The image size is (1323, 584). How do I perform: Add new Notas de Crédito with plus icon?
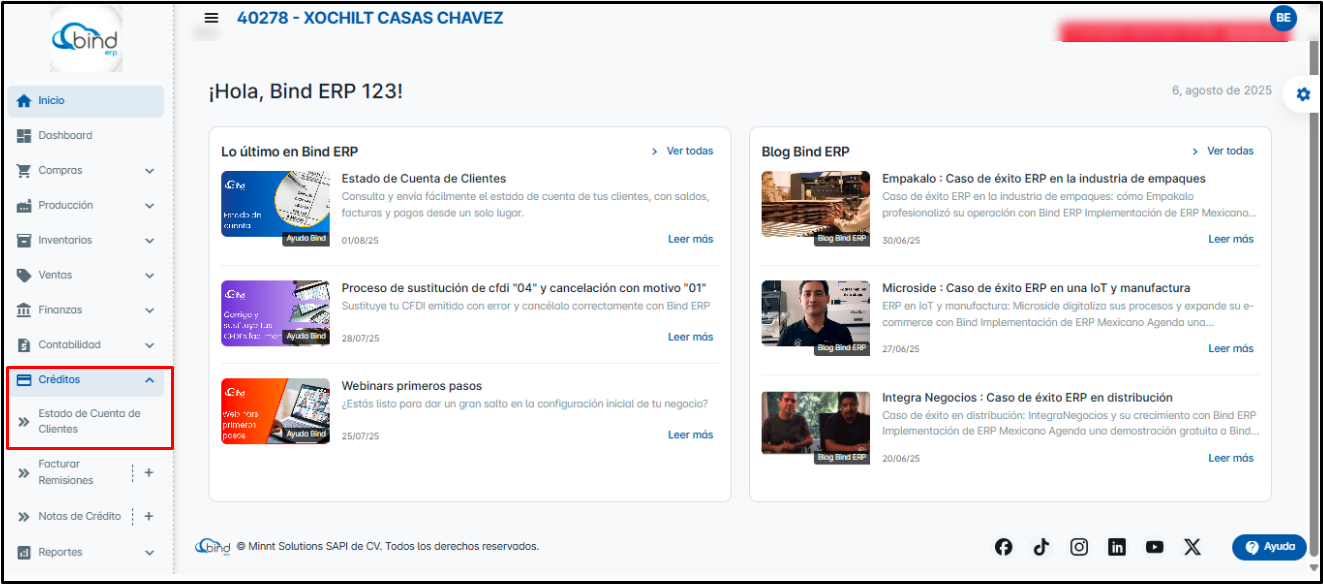(149, 517)
